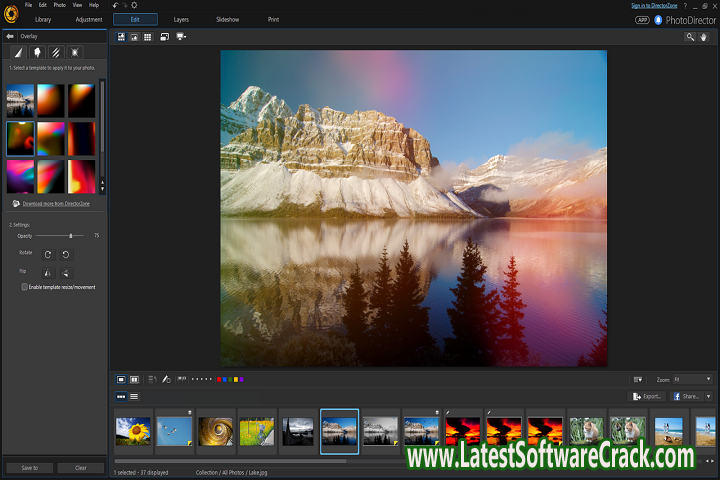Viewport: 720px width, 480px height.
Task: Enable template resize/movement checkbox
Action: tap(24, 287)
